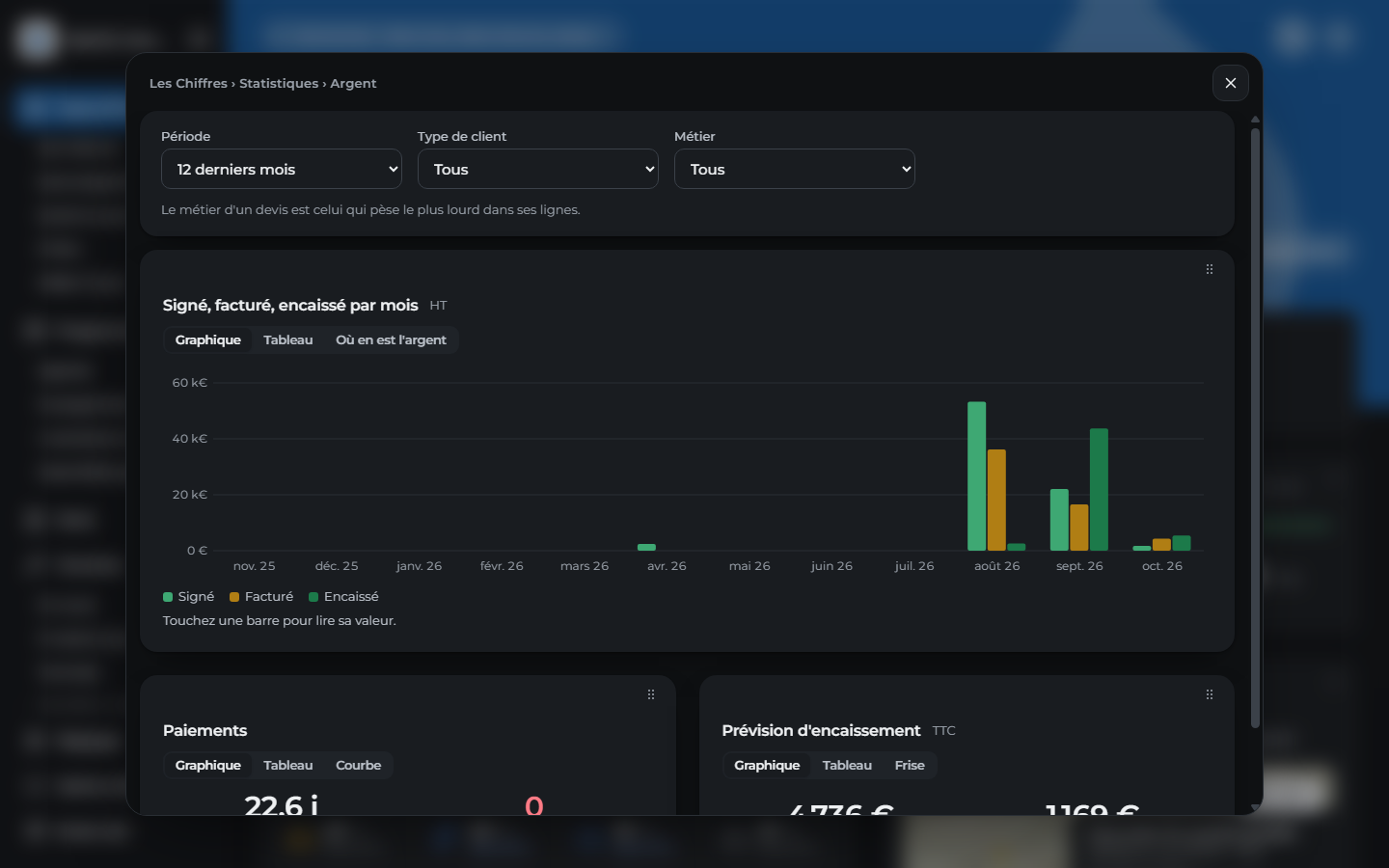1389x868 pixels.
Task: Grab the drag handle of the Prévision d'encaissement card
Action: point(1210,694)
